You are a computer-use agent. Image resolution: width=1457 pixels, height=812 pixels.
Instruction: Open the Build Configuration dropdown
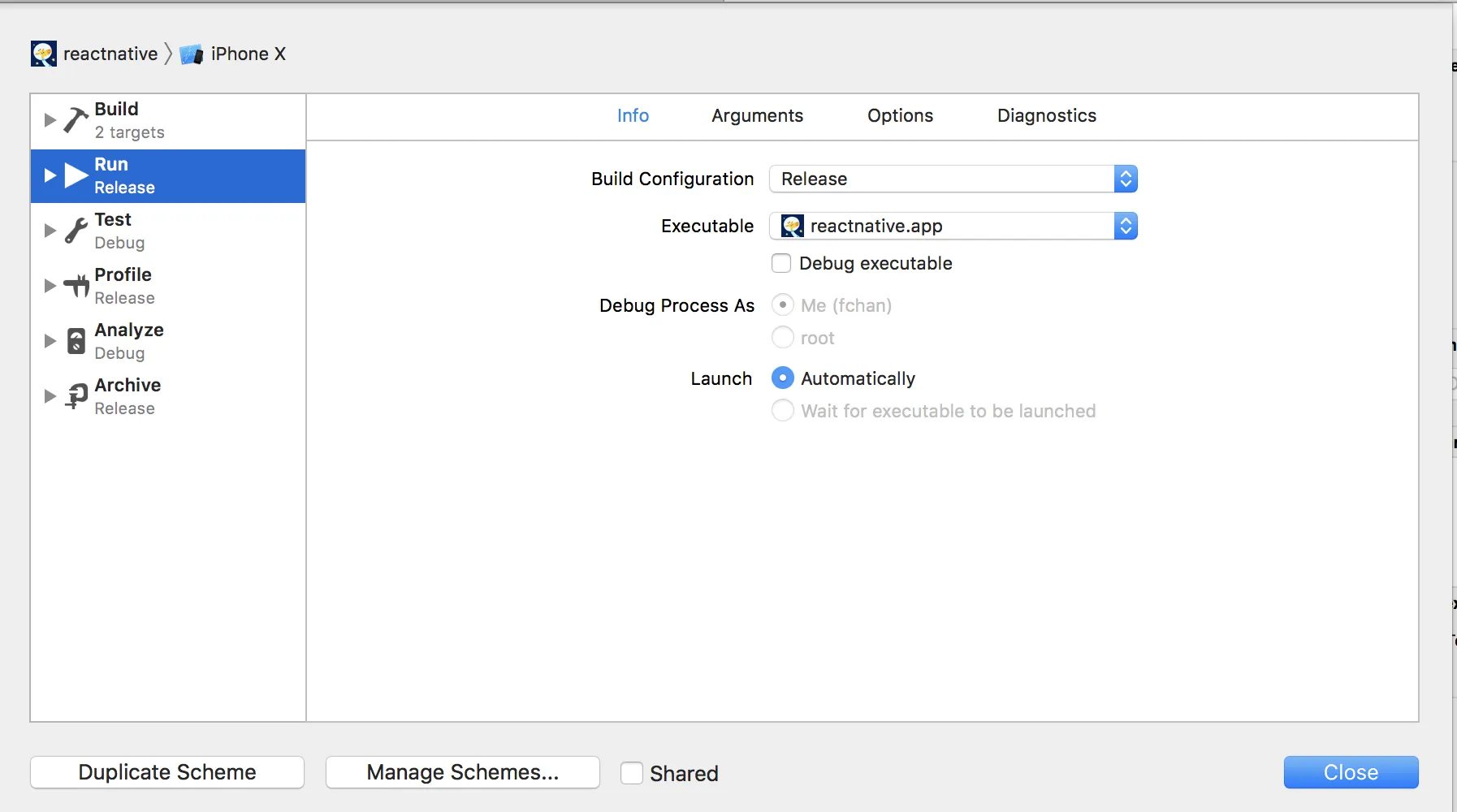pos(953,179)
